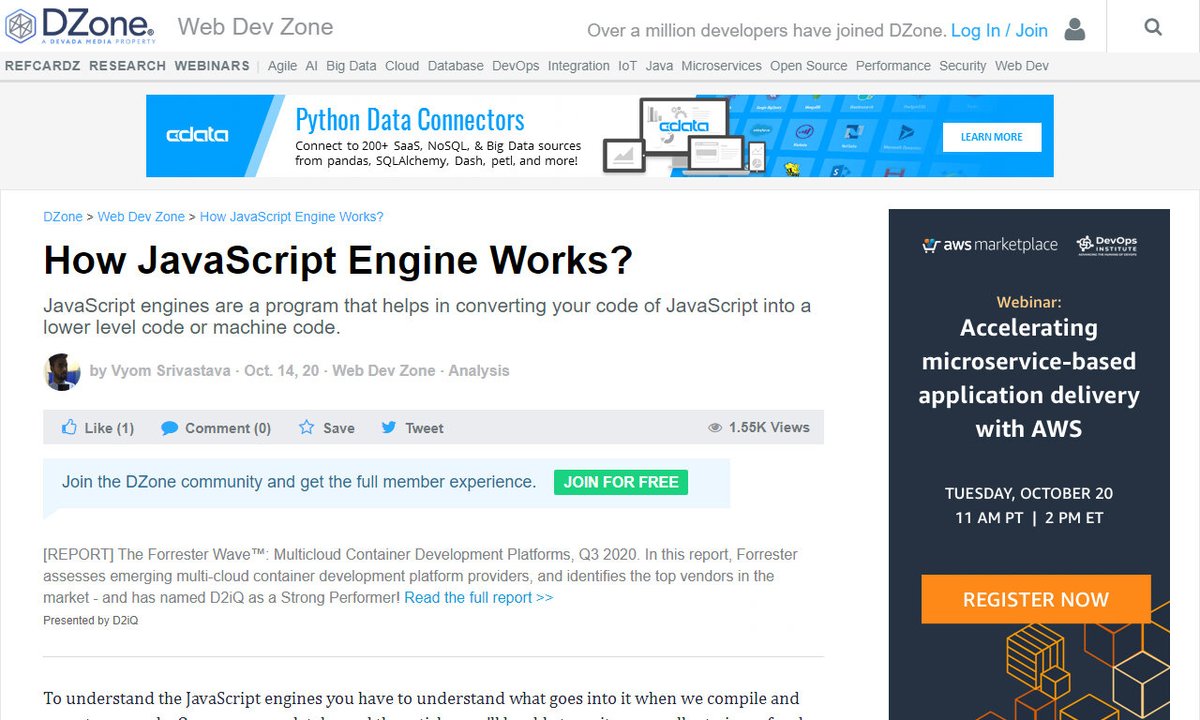Click 'Python Data Connectors' banner heading
The height and width of the screenshot is (720, 1200).
click(410, 120)
